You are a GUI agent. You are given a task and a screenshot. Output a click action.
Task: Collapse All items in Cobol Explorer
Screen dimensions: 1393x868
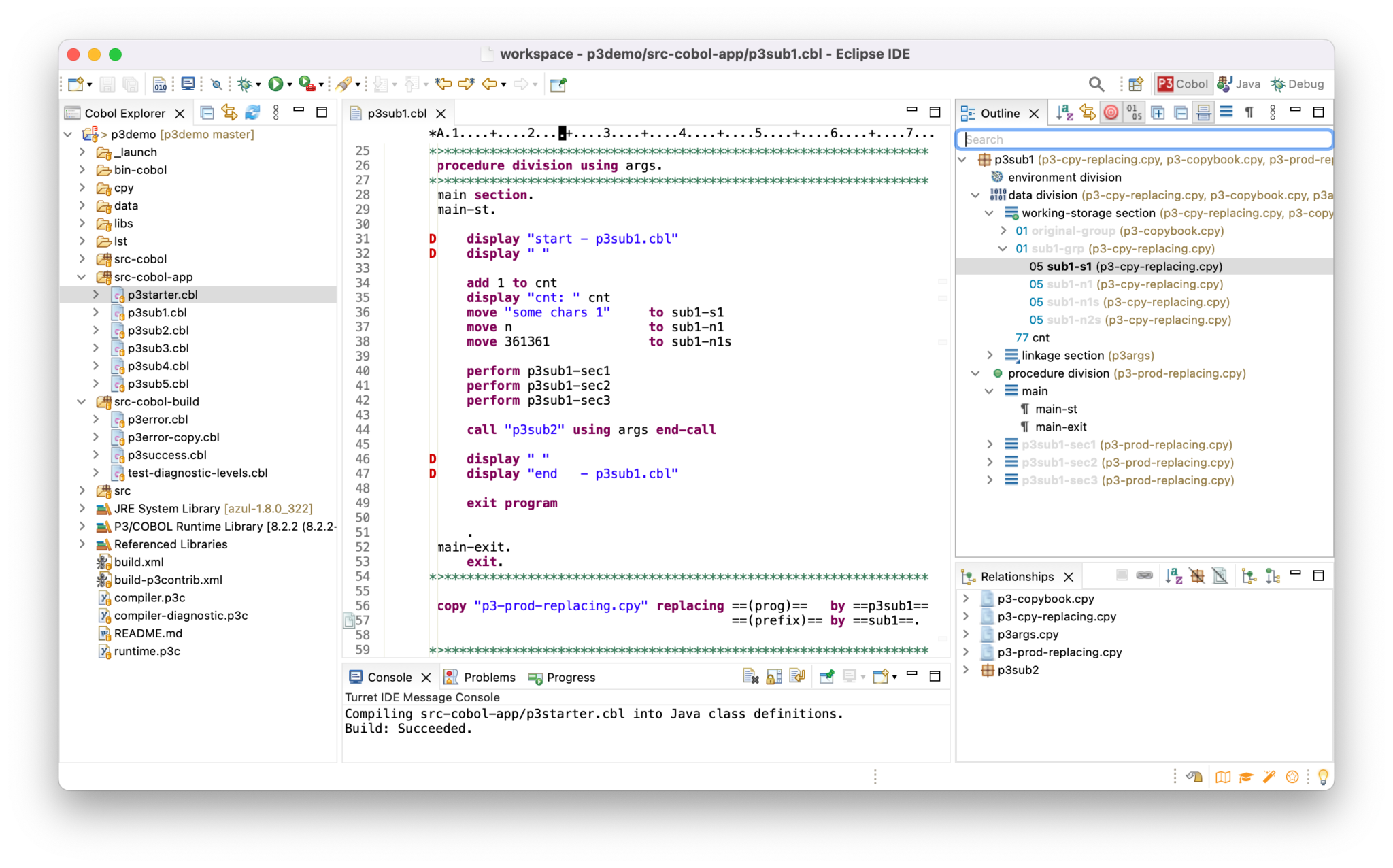(207, 113)
